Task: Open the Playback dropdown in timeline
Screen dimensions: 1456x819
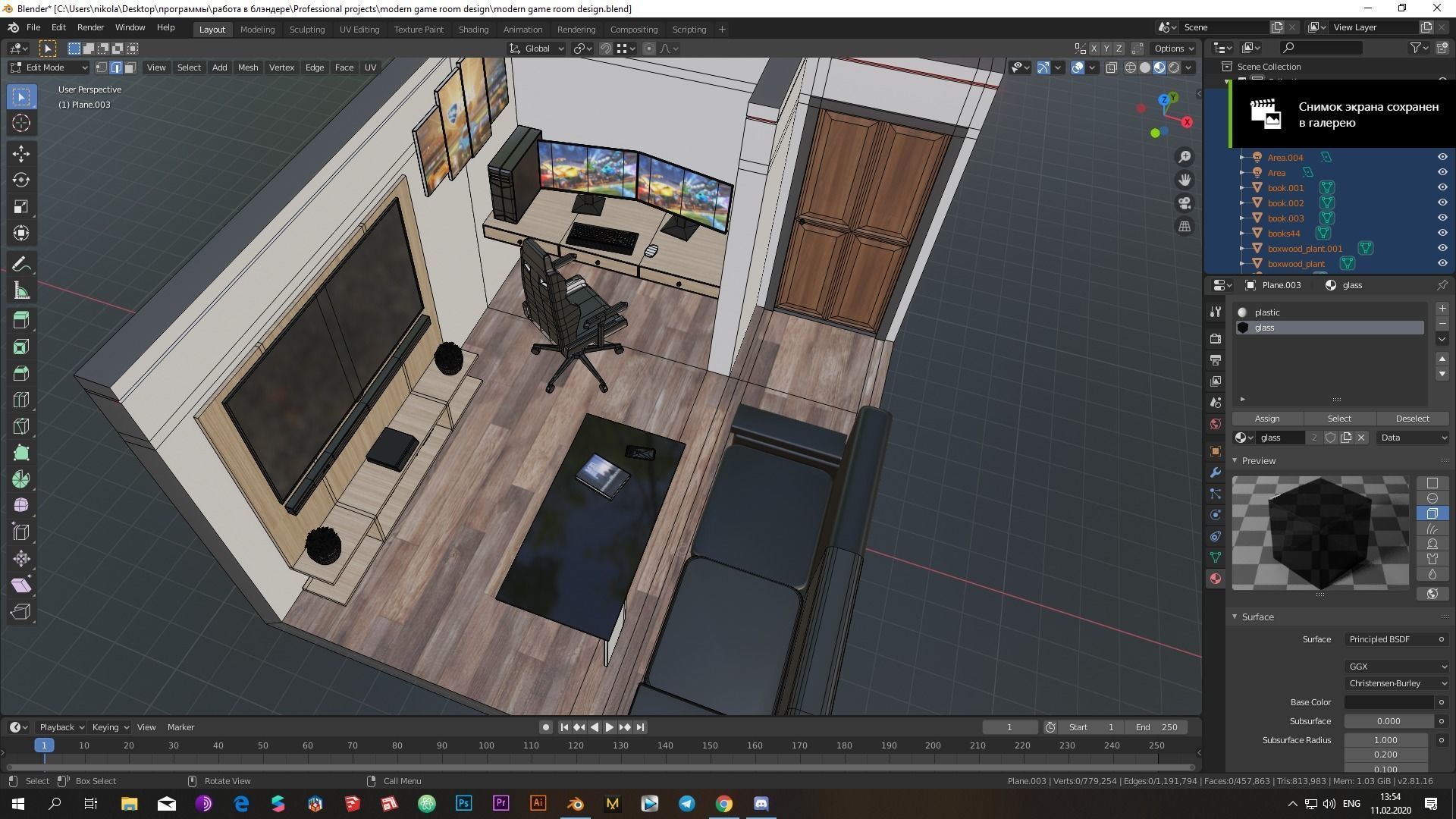Action: 61,727
